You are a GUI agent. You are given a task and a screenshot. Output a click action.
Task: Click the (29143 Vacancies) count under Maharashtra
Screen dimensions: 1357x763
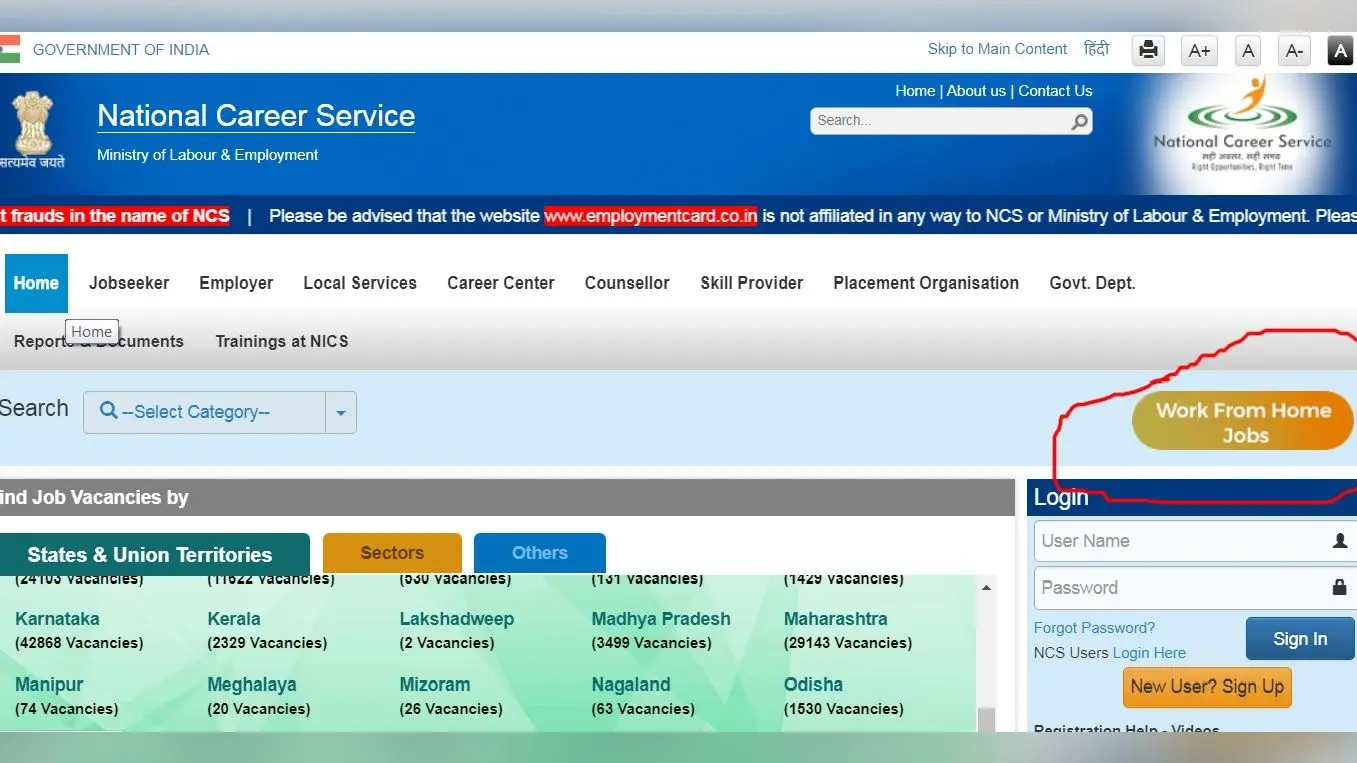pos(847,643)
